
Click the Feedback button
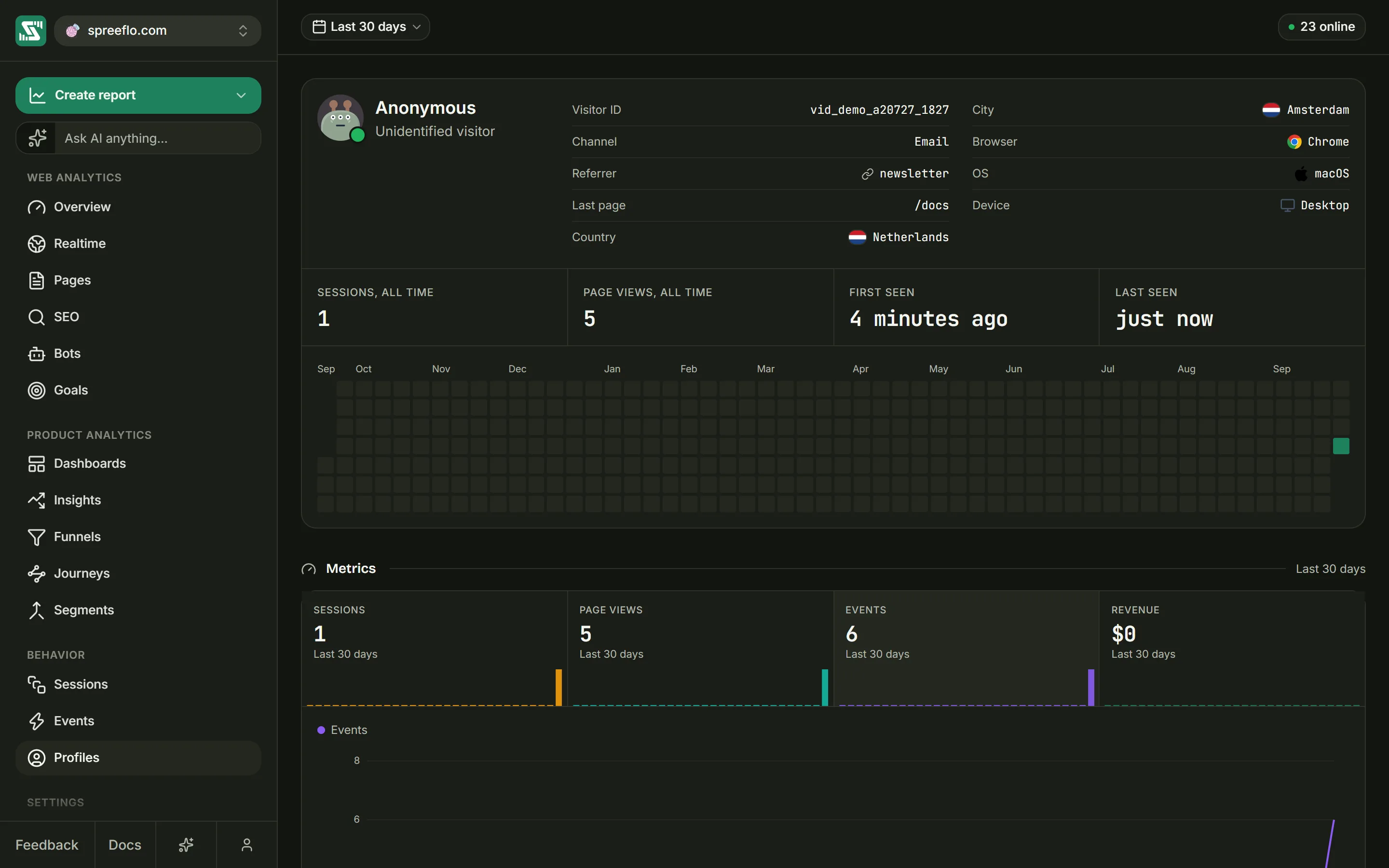tap(47, 844)
